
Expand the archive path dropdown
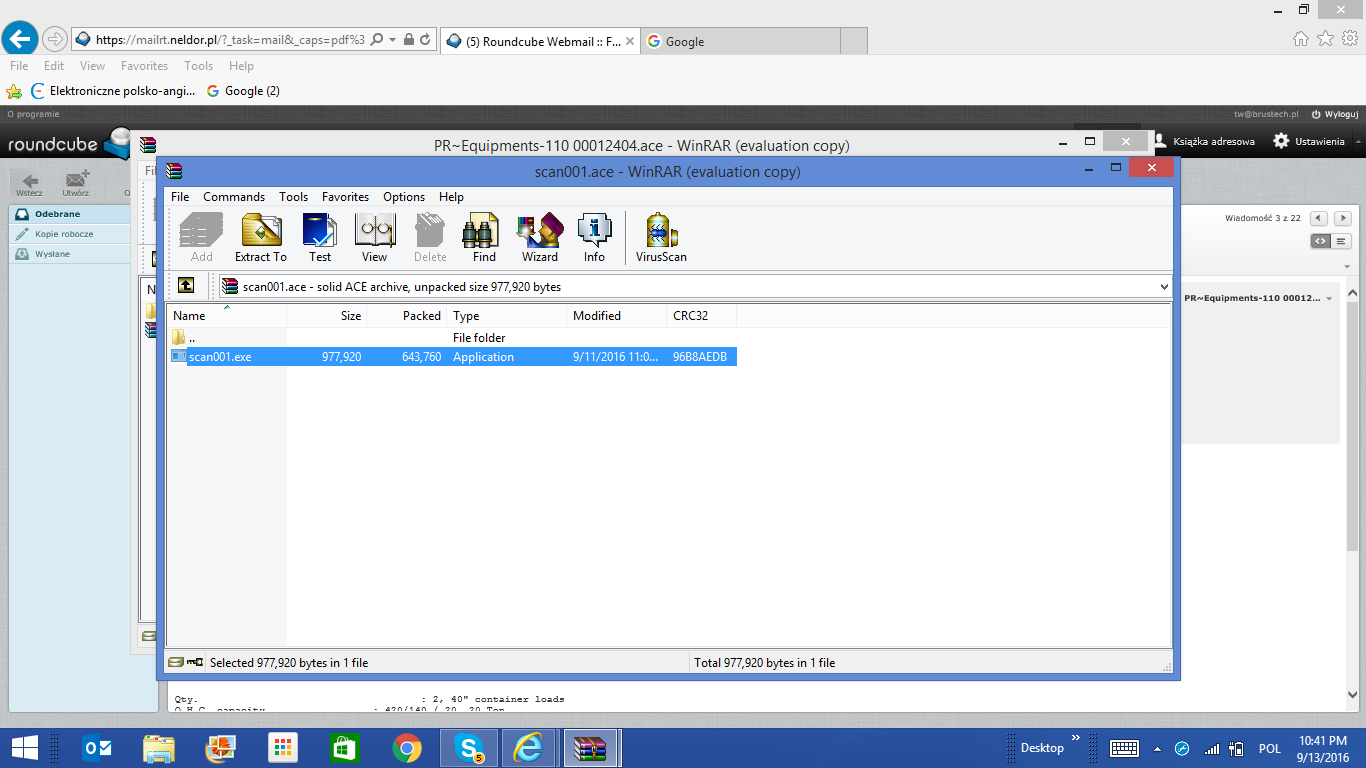pos(1163,287)
